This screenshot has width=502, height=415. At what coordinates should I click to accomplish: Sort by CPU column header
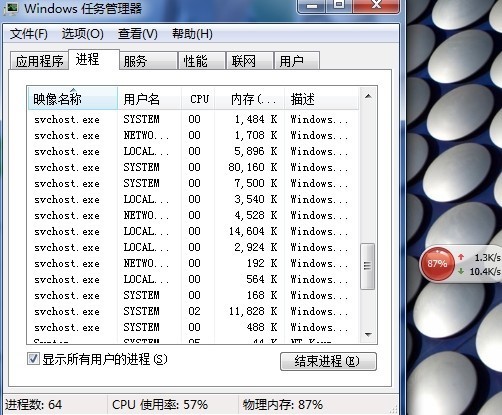(x=198, y=99)
